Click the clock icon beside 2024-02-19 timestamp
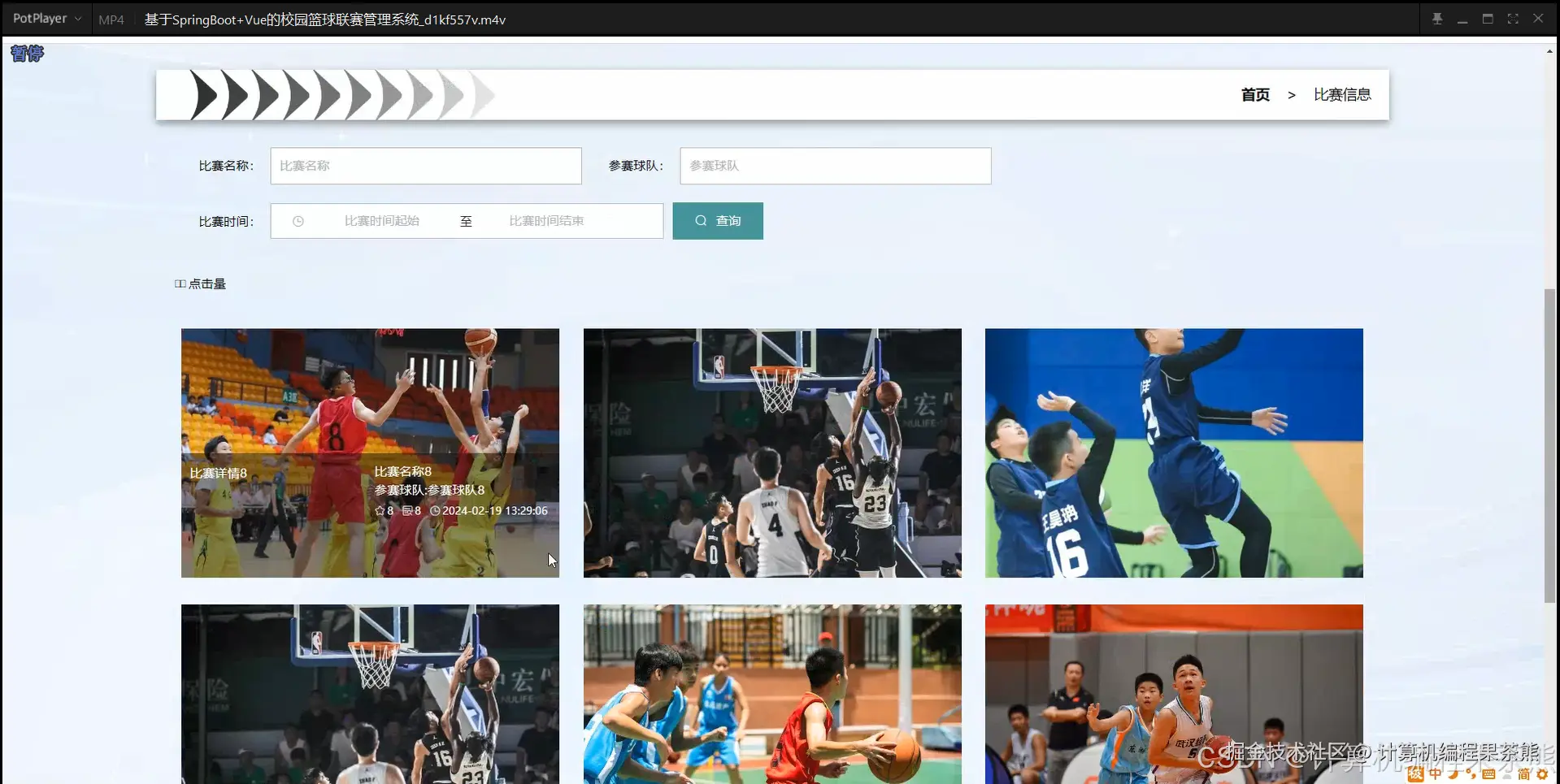The width and height of the screenshot is (1560, 784). pos(435,511)
